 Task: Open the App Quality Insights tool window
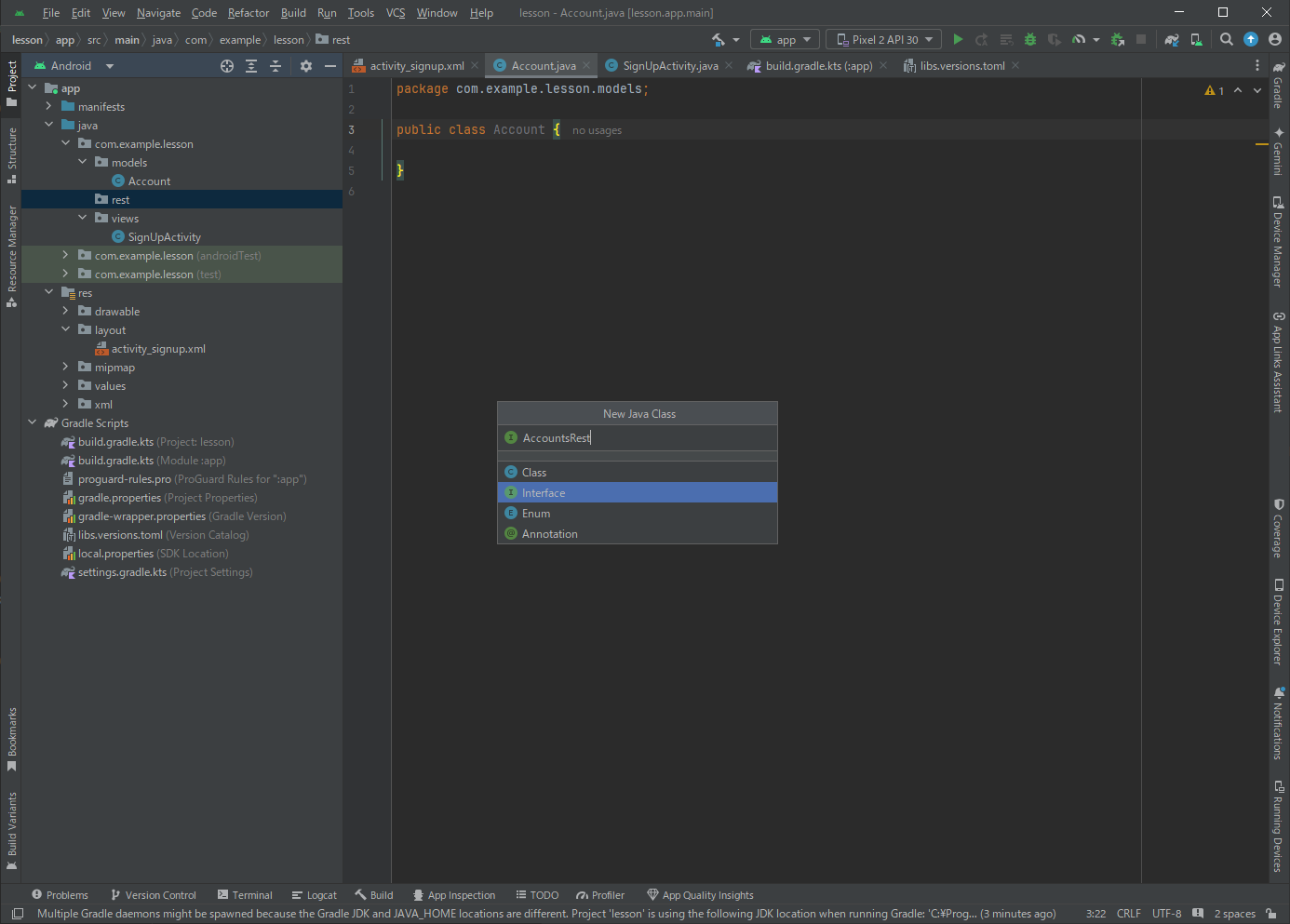pyautogui.click(x=700, y=895)
